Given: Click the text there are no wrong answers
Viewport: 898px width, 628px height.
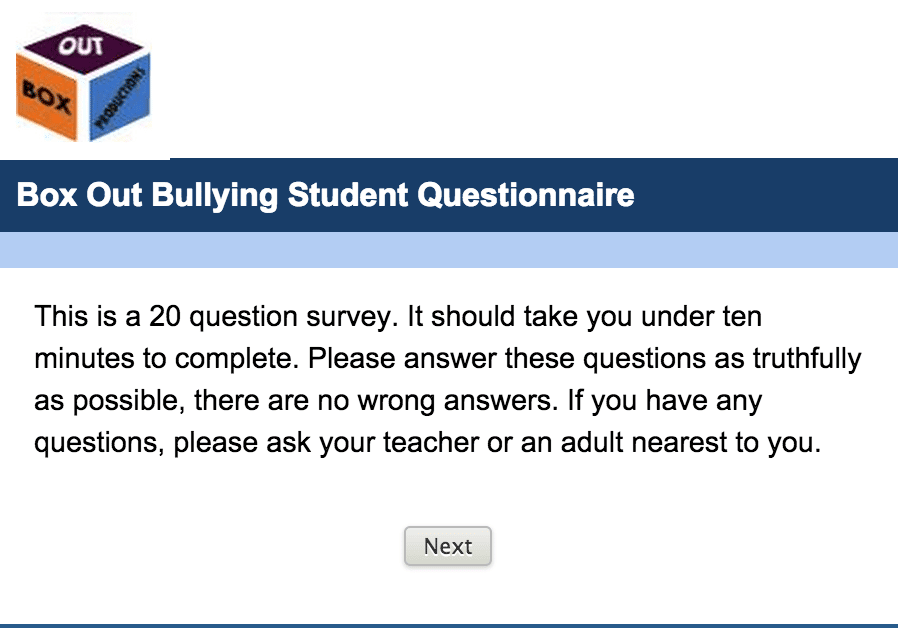Looking at the screenshot, I should point(376,401).
